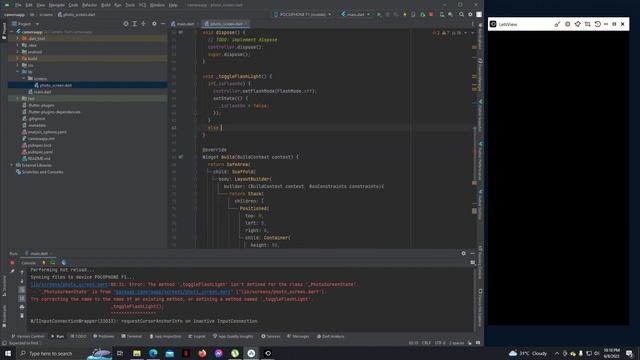Open POCOPHONE F1 device selector dropdown
This screenshot has width=640, height=360.
point(302,14)
